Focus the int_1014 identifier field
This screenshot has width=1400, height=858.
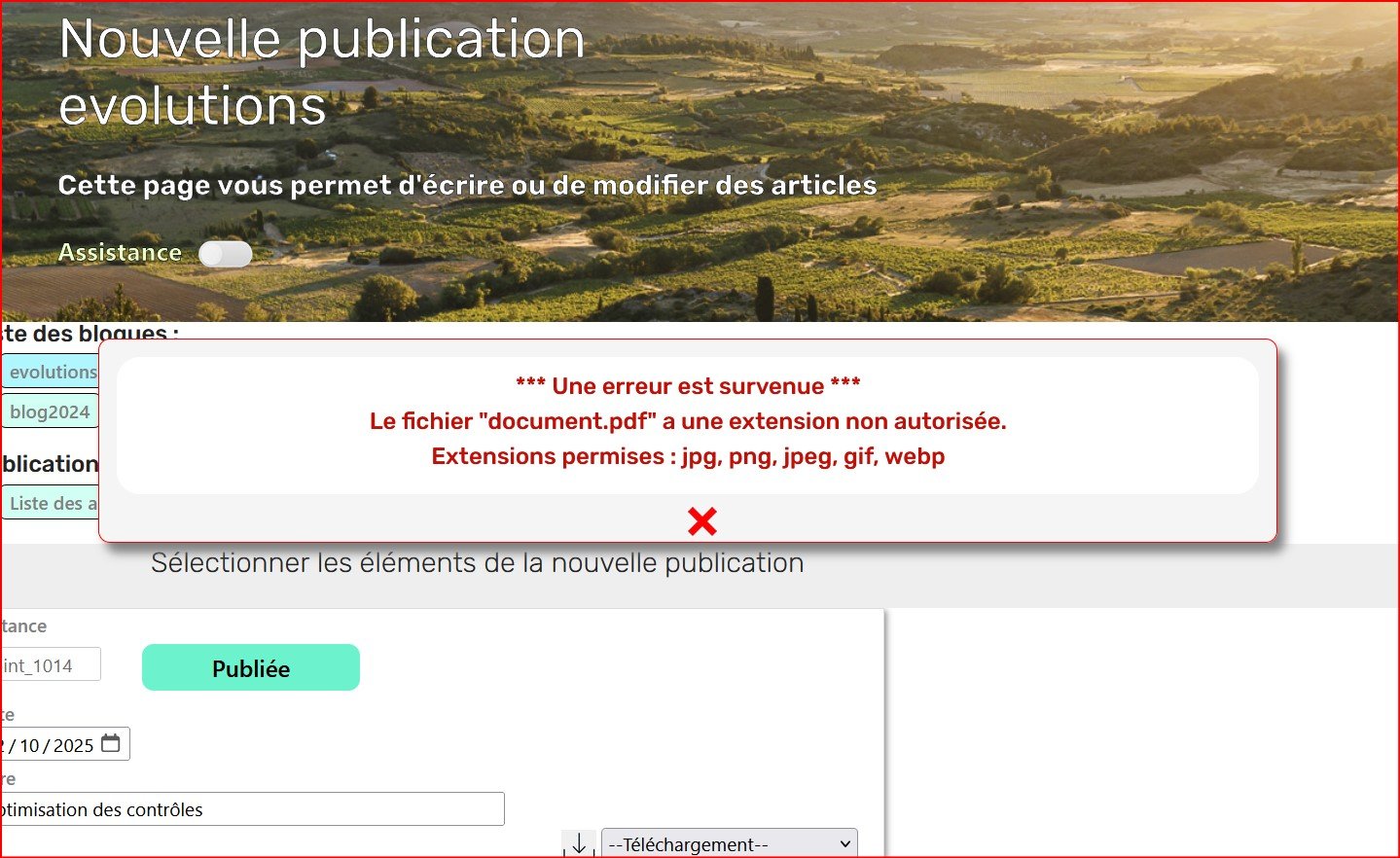pos(49,665)
